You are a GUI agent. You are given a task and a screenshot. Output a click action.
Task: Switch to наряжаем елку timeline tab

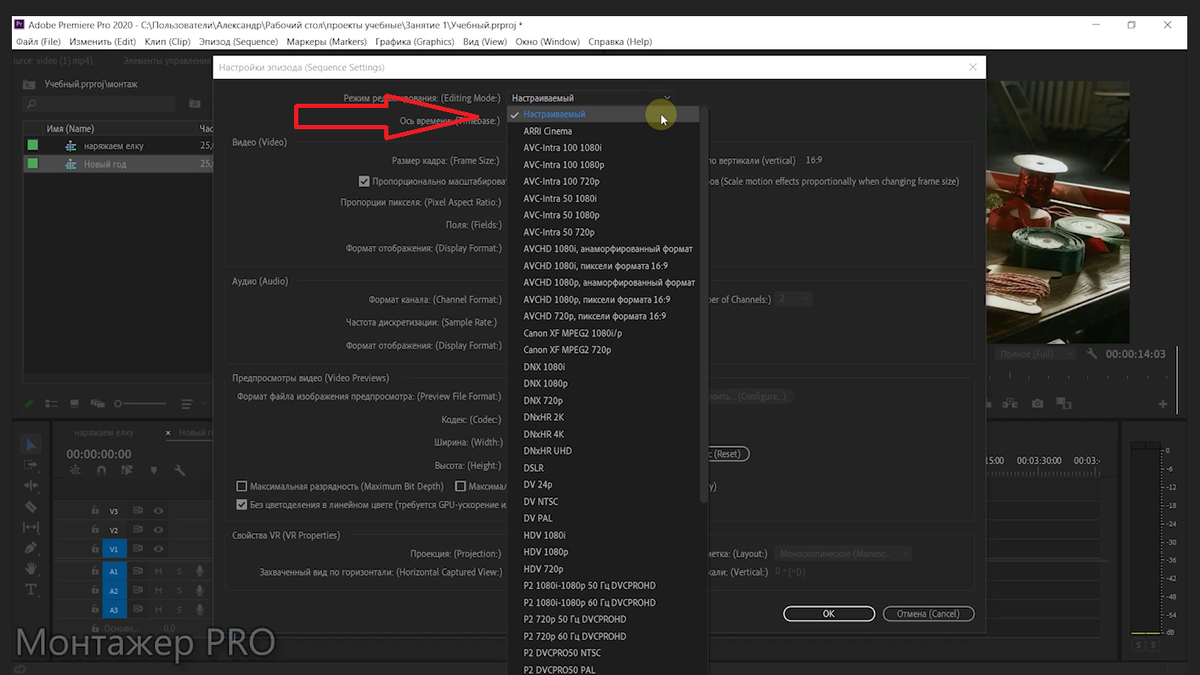105,433
